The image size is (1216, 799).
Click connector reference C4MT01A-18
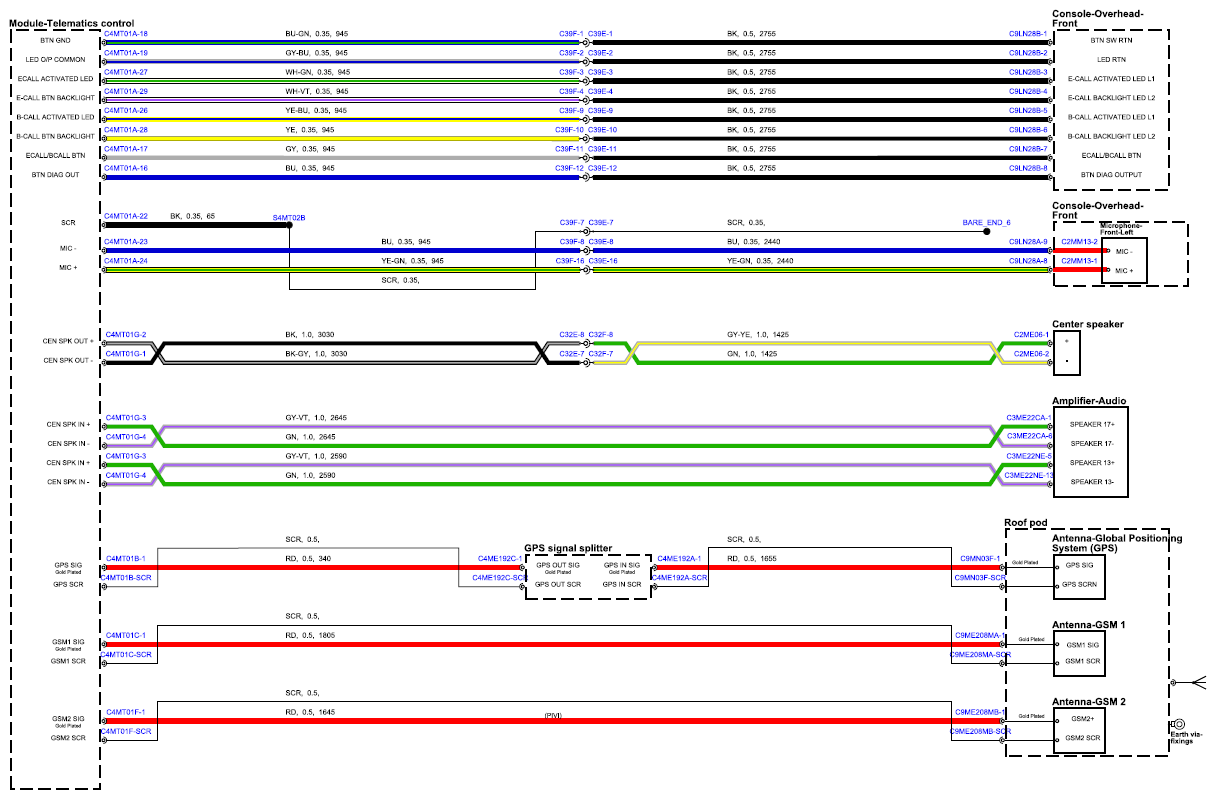126,34
